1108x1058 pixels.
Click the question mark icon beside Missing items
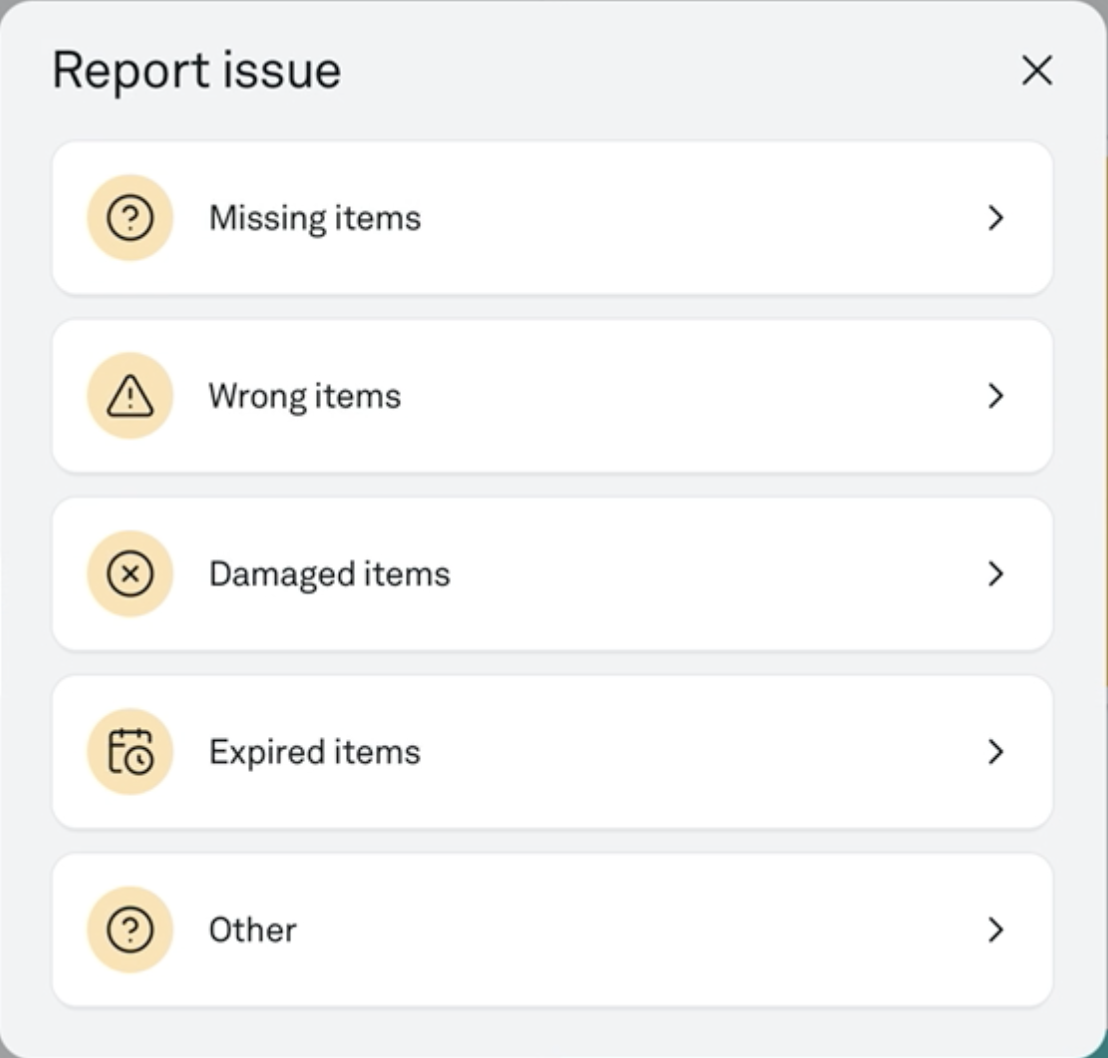pyautogui.click(x=130, y=218)
